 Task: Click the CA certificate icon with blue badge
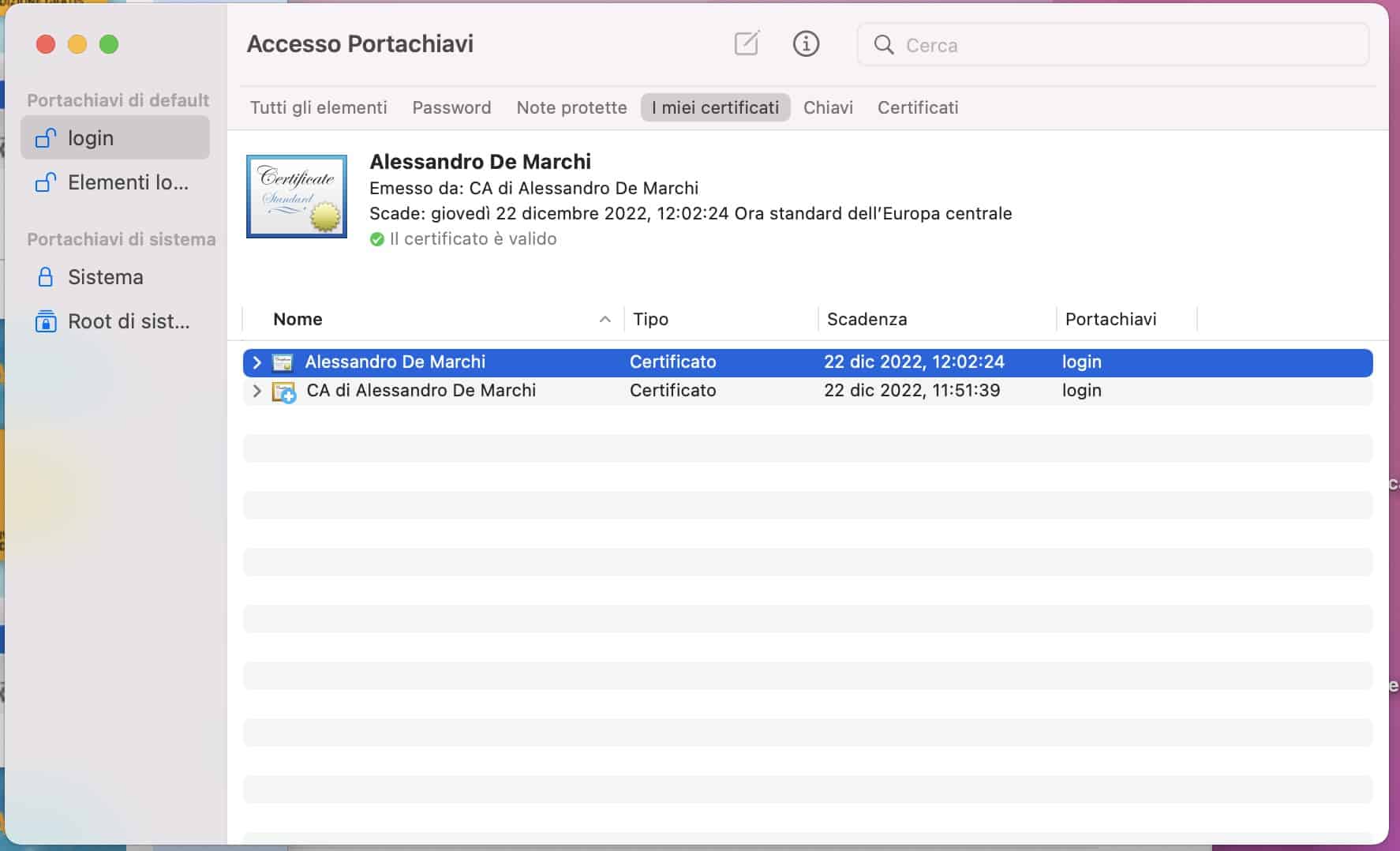click(283, 390)
